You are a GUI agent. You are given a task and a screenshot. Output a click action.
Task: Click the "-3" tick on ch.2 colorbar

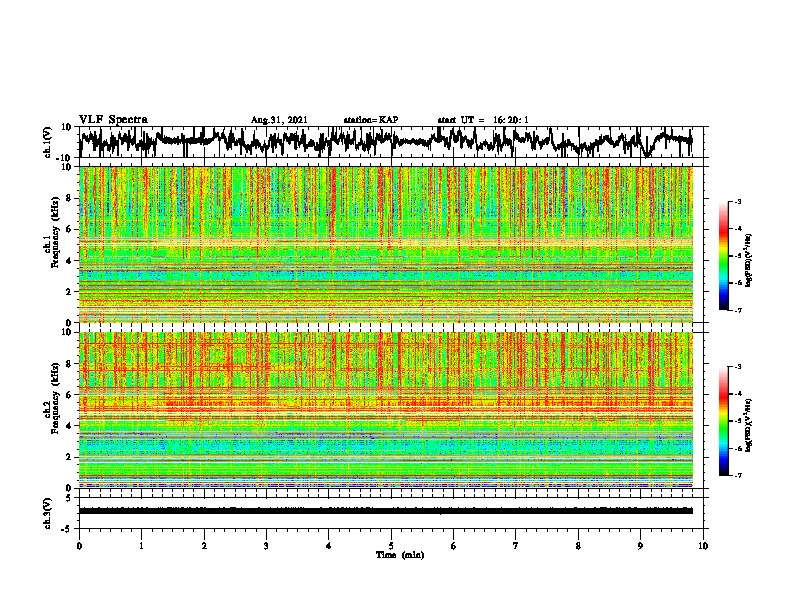[x=737, y=367]
